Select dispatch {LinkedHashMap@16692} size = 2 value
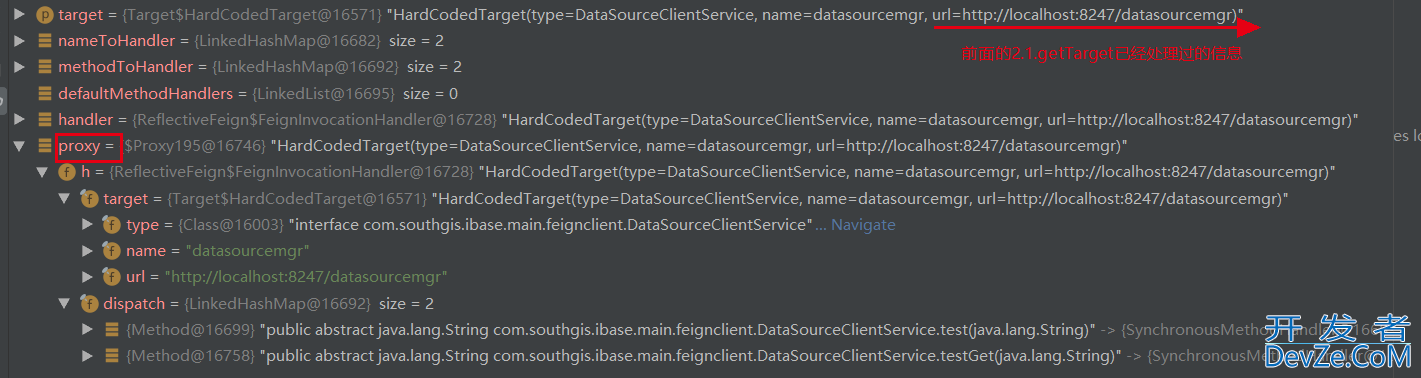 [308, 303]
